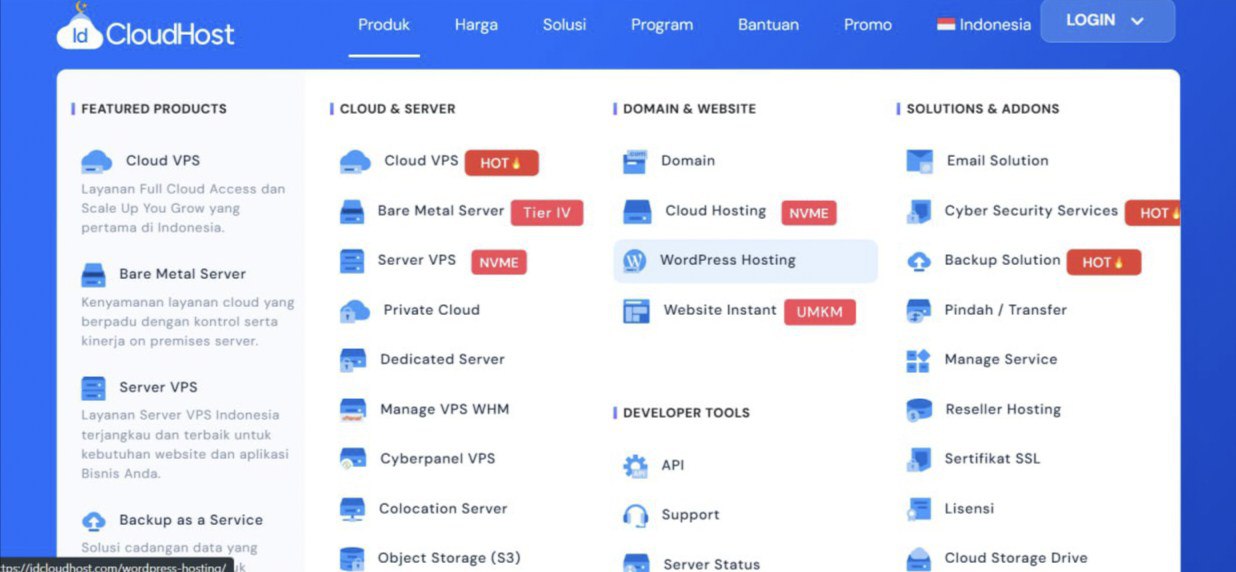Click the Dedicated Server icon

click(353, 360)
